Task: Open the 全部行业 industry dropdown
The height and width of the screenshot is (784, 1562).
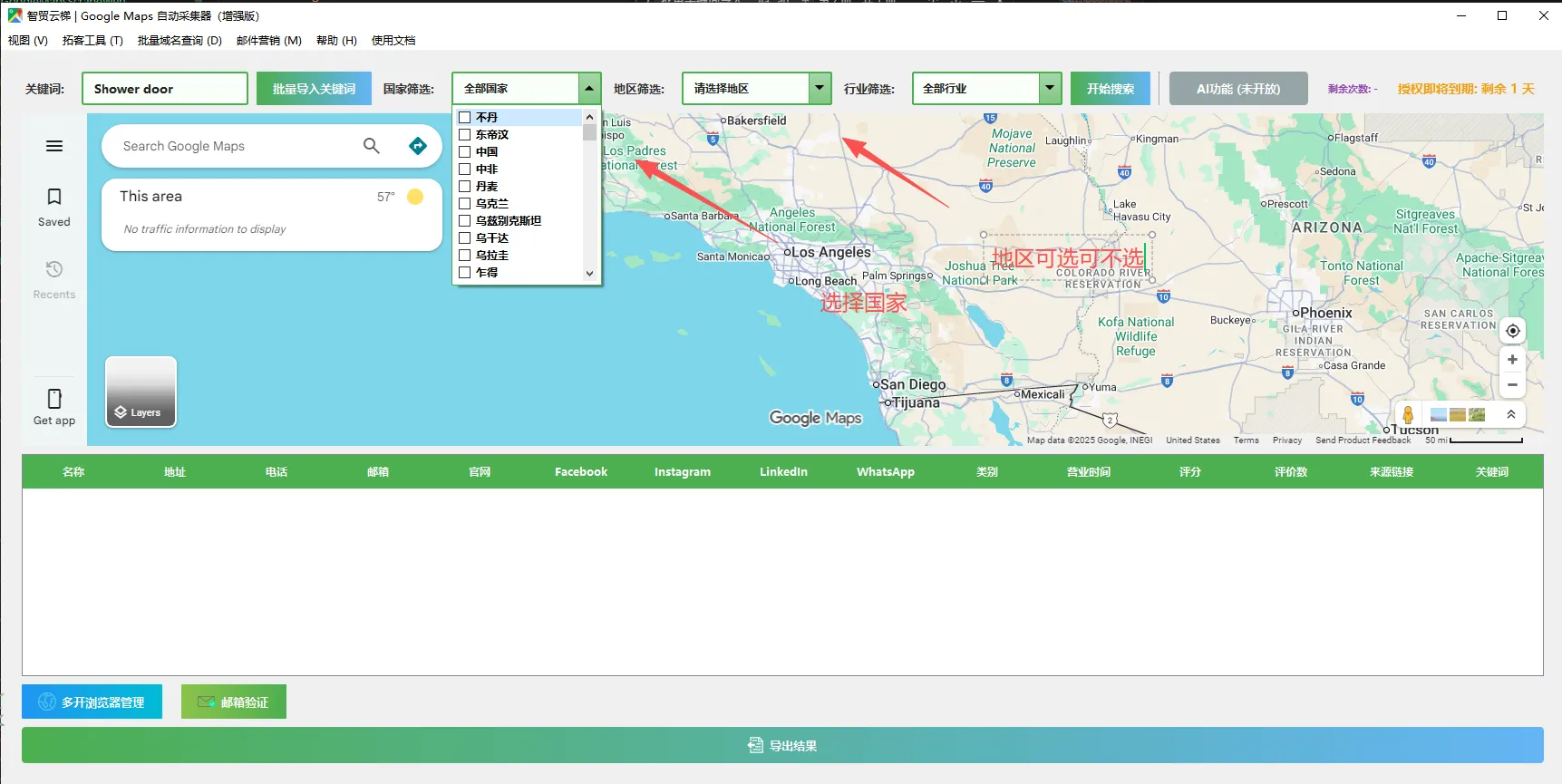Action: [x=1050, y=89]
